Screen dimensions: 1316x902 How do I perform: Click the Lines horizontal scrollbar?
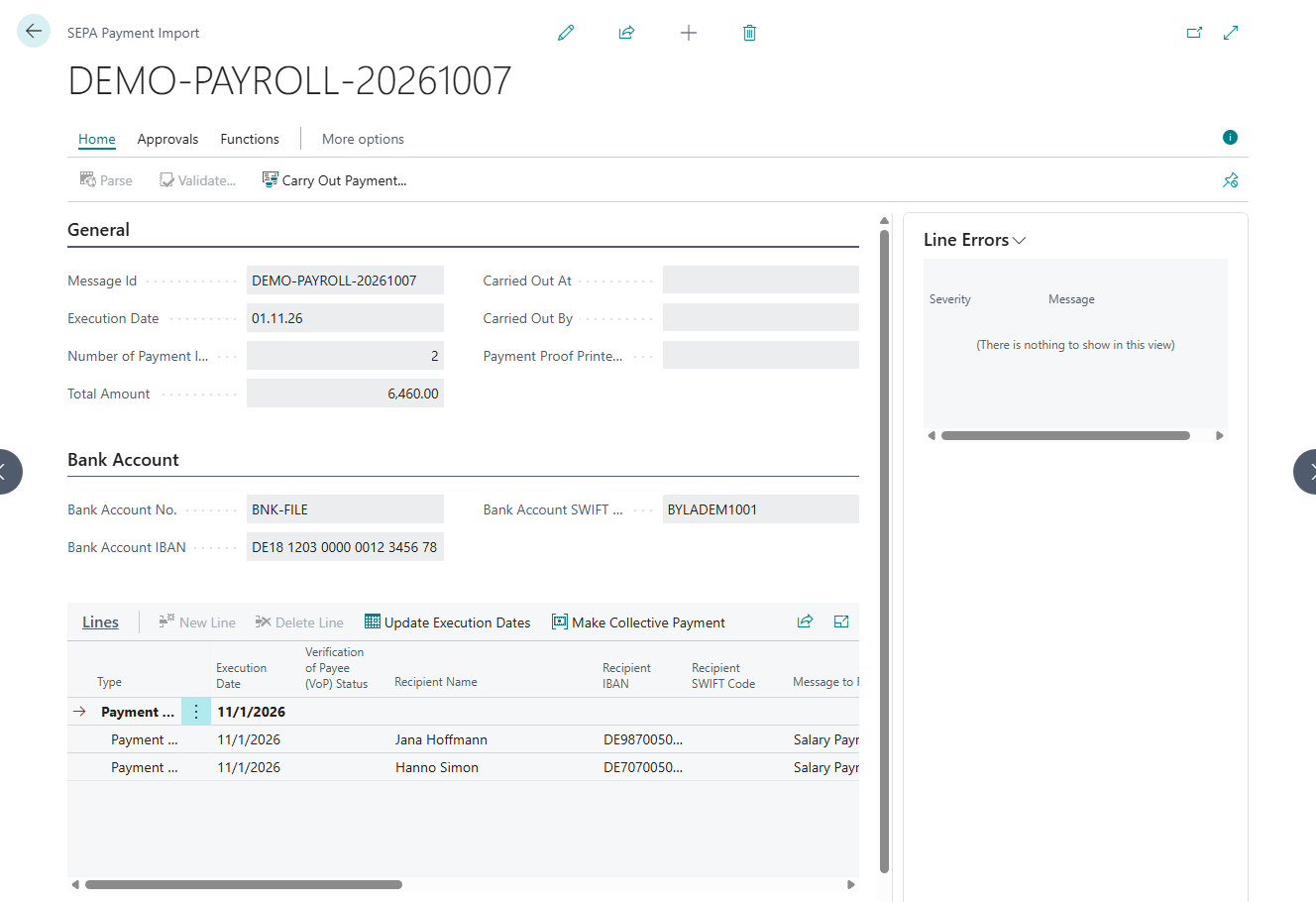click(x=244, y=884)
